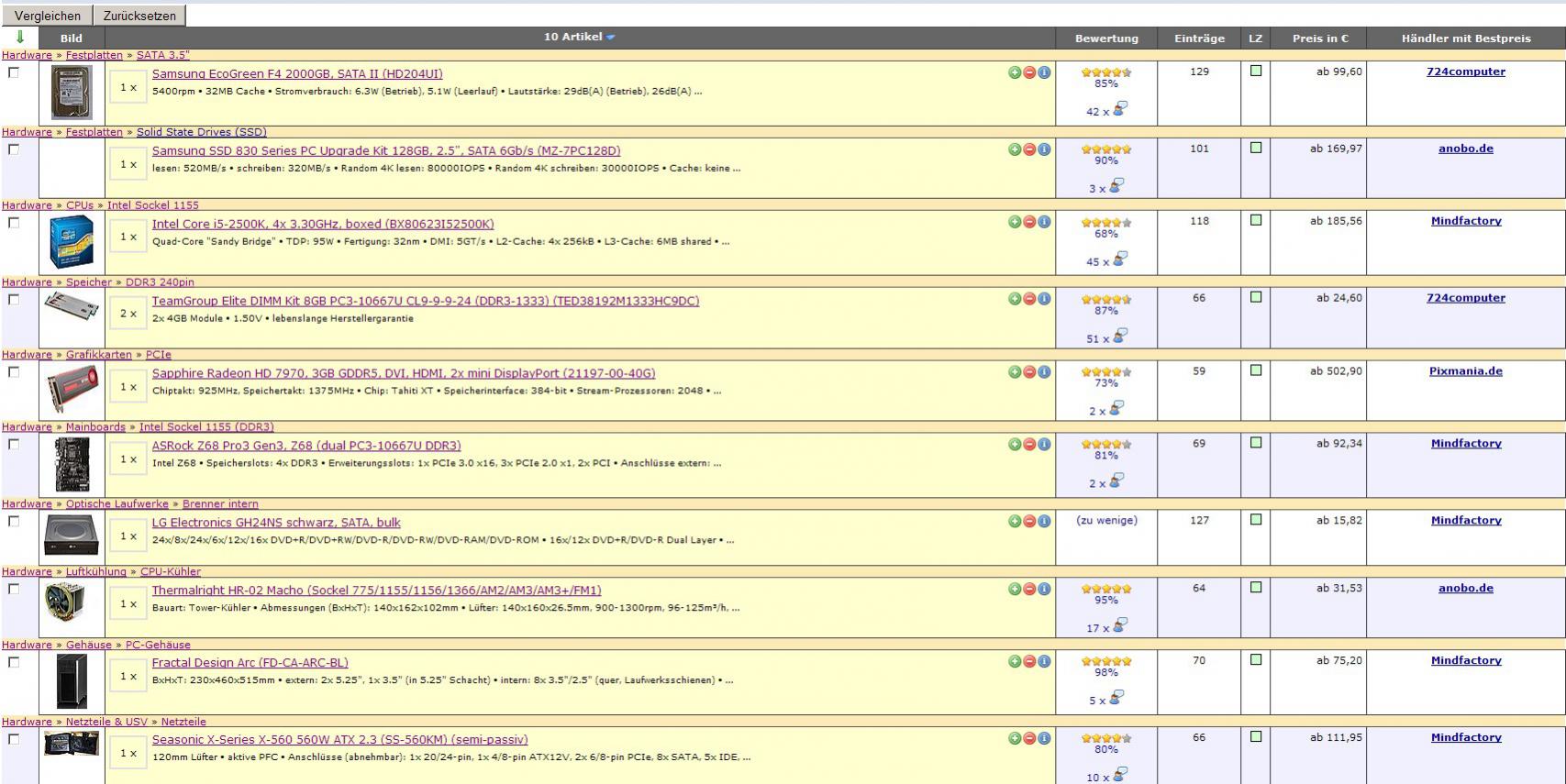
Task: Click the quantity field for TeamGroup Elite DIMM Kit
Action: click(x=128, y=314)
